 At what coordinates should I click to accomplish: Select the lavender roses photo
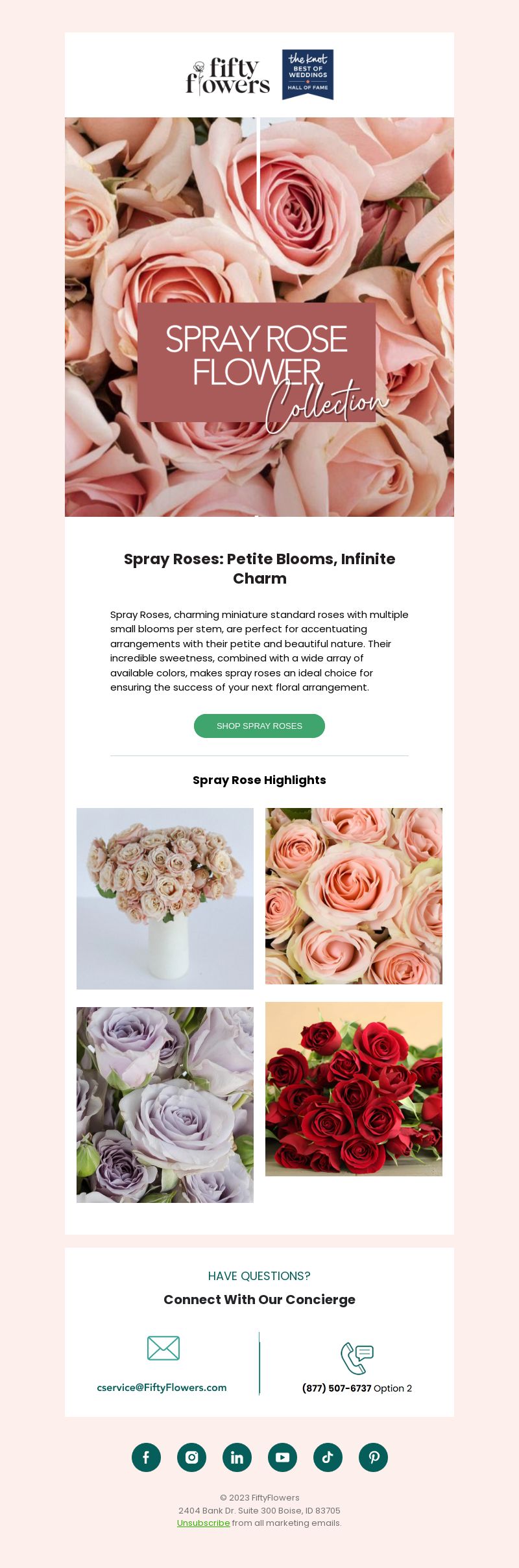pyautogui.click(x=165, y=1105)
